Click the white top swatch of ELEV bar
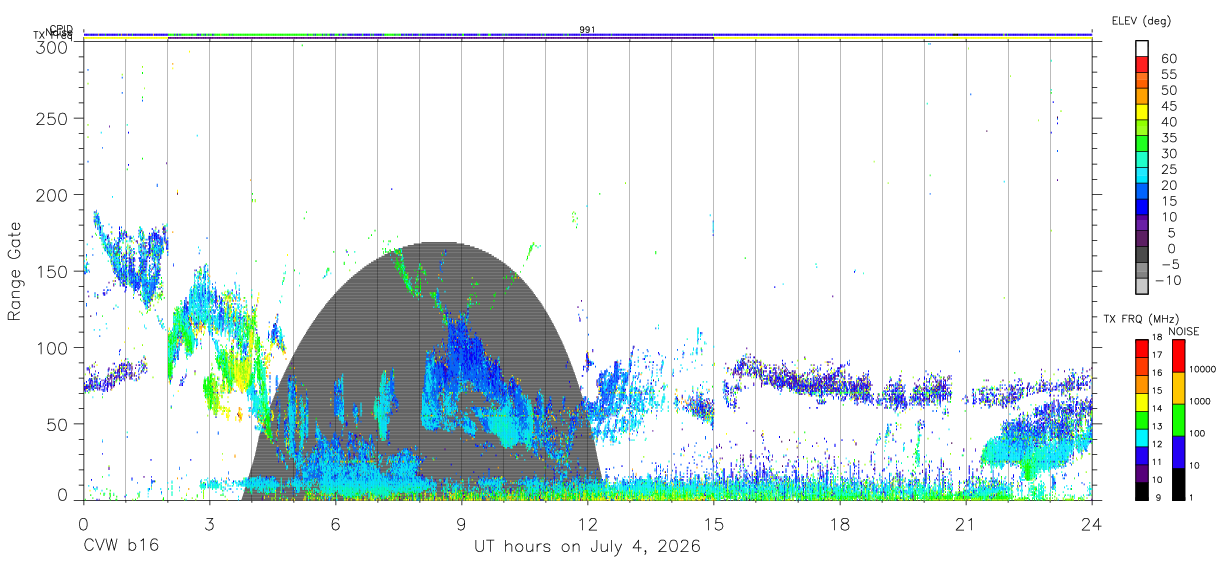1228x567 pixels. point(1141,47)
